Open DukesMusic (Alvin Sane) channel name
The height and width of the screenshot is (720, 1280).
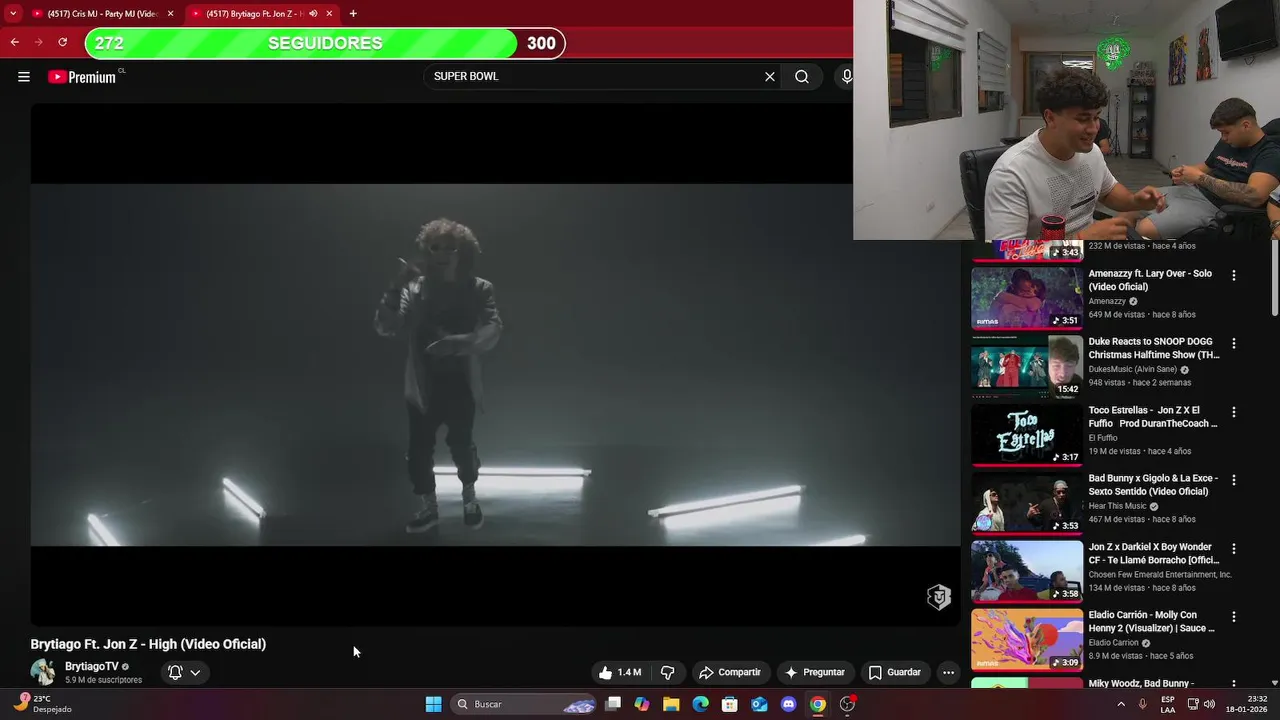pyautogui.click(x=1132, y=370)
